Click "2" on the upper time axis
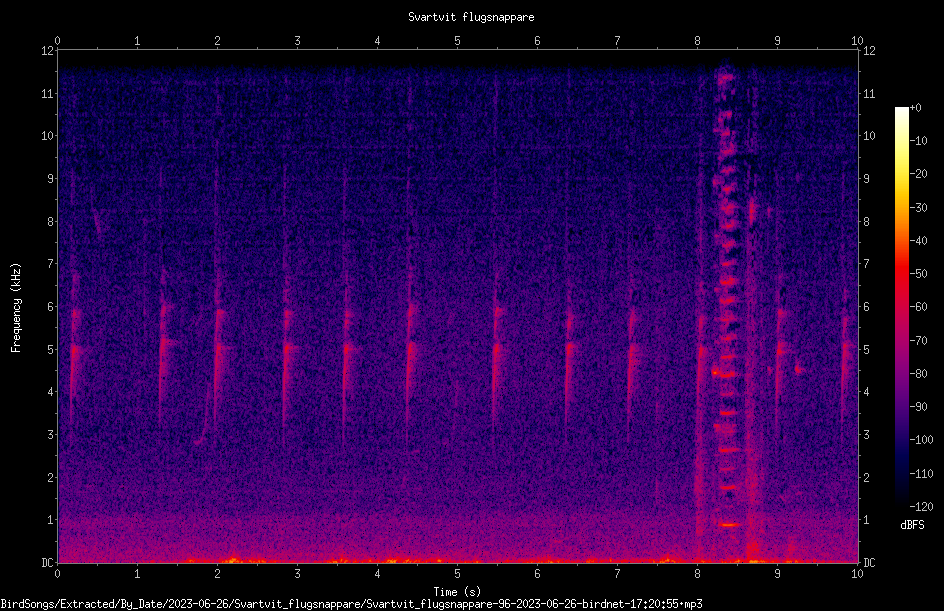Screen dimensions: 944x611 [217, 41]
